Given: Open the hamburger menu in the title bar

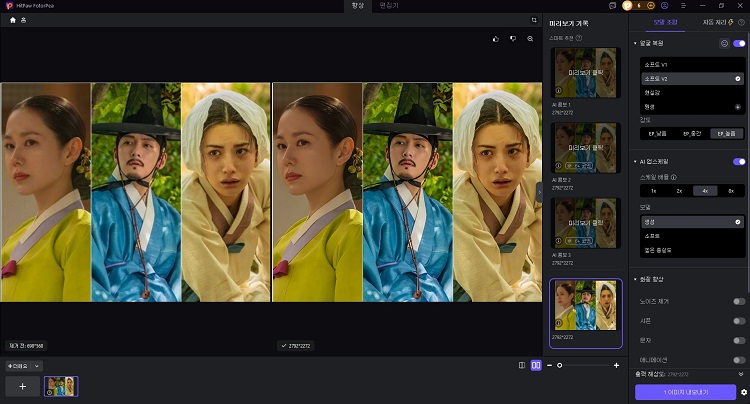Looking at the screenshot, I should click(683, 5).
